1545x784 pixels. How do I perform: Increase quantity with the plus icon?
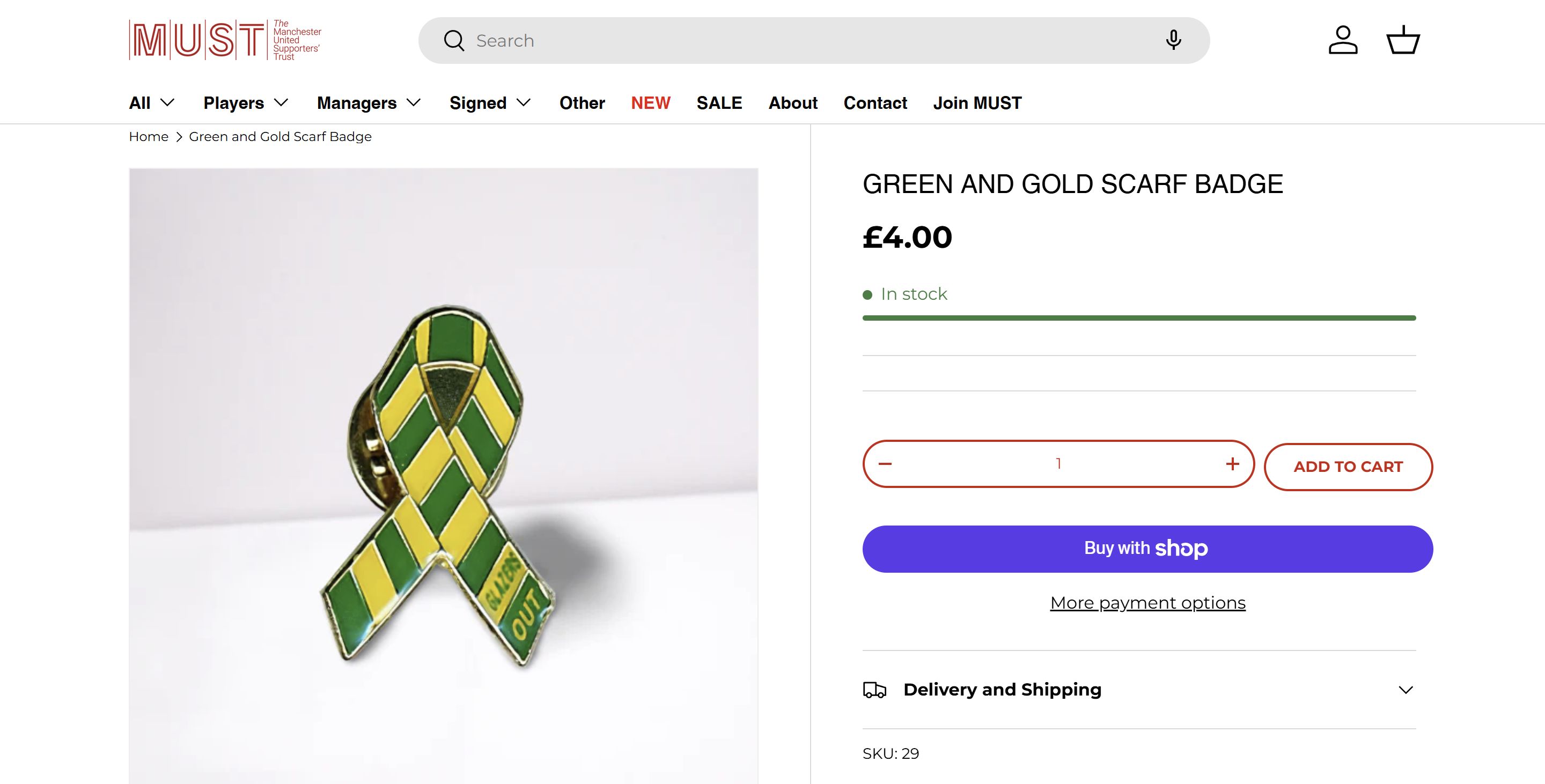click(x=1233, y=464)
